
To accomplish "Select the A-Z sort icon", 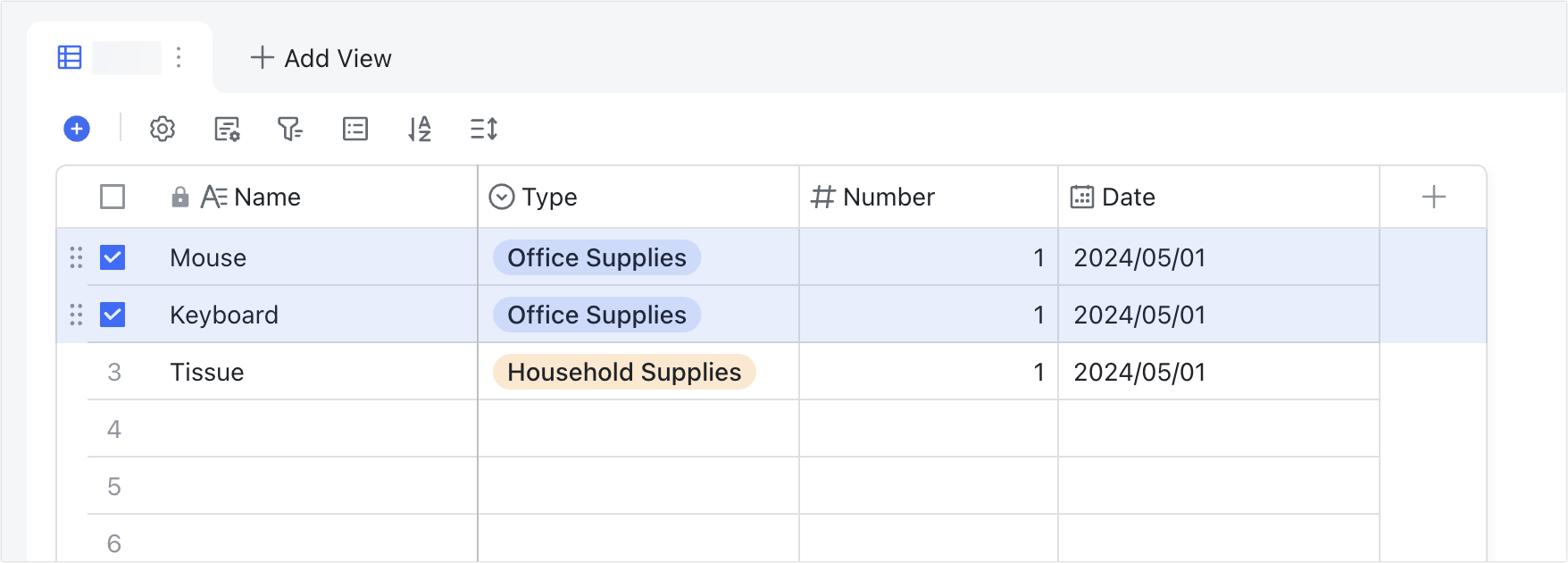I will [419, 129].
